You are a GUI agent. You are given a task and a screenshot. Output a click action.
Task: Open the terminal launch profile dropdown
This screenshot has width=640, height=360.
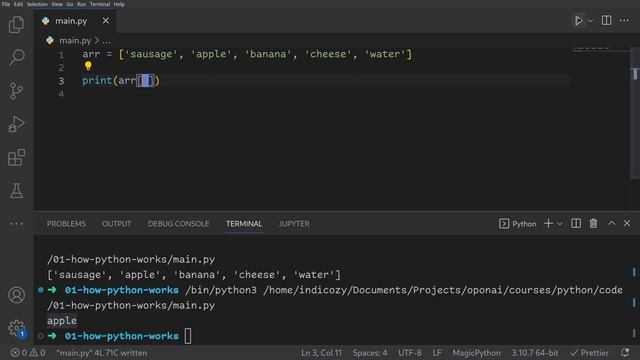click(x=560, y=224)
